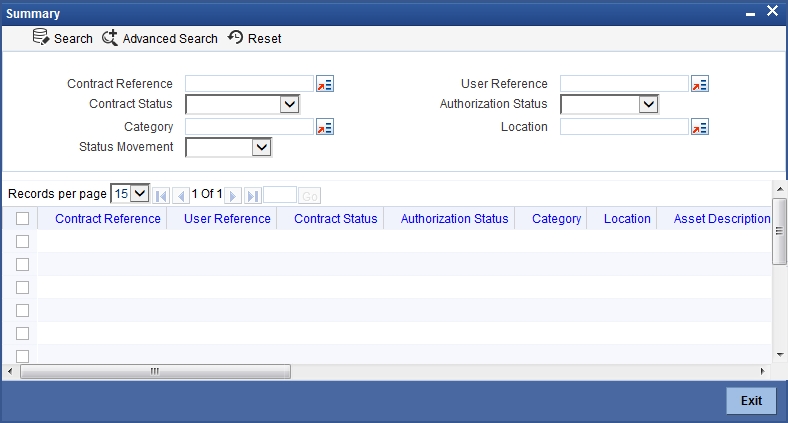Sort by Contract Reference column header
Viewport: 788px width, 423px height.
tap(108, 219)
